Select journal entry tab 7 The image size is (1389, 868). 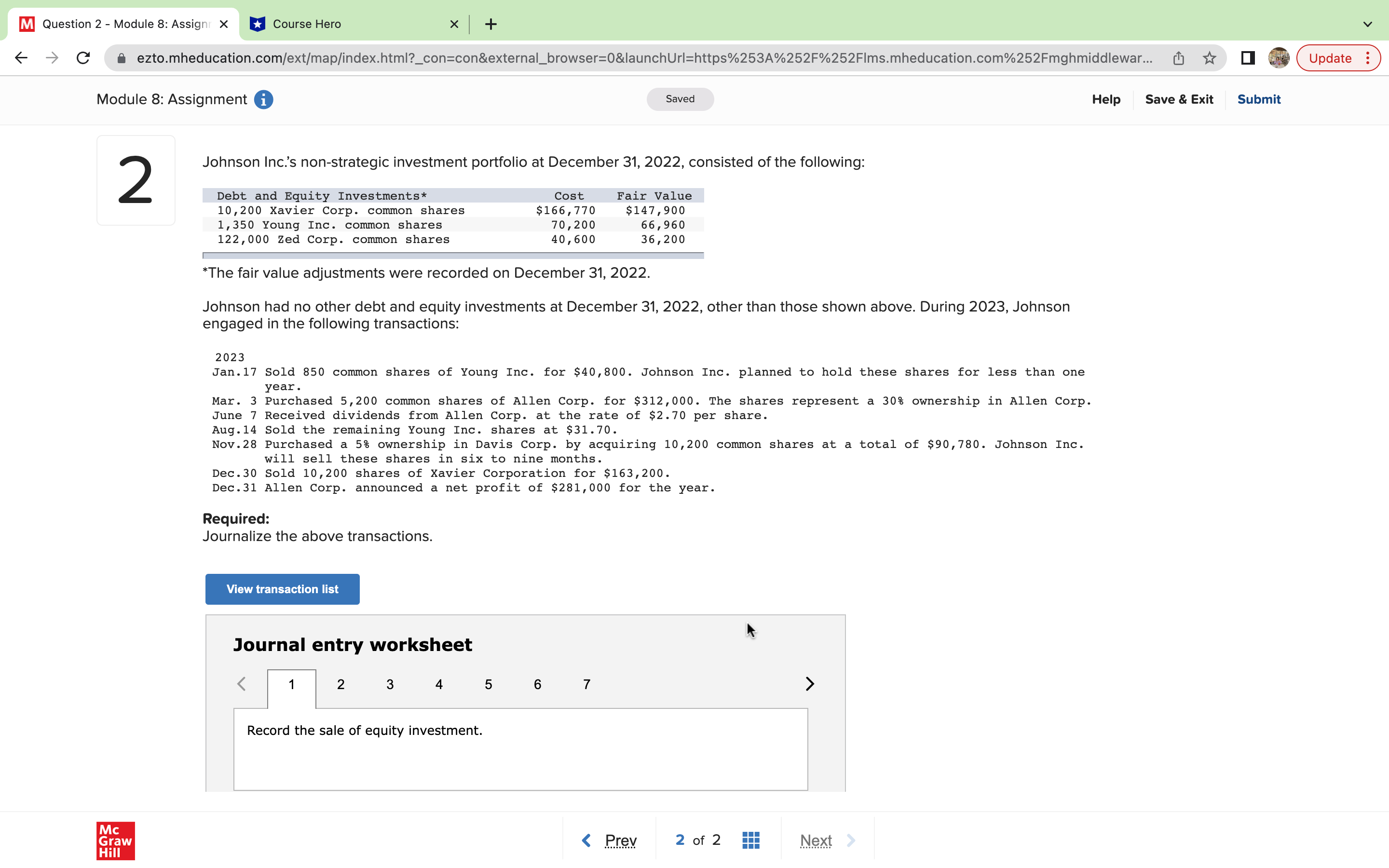586,684
